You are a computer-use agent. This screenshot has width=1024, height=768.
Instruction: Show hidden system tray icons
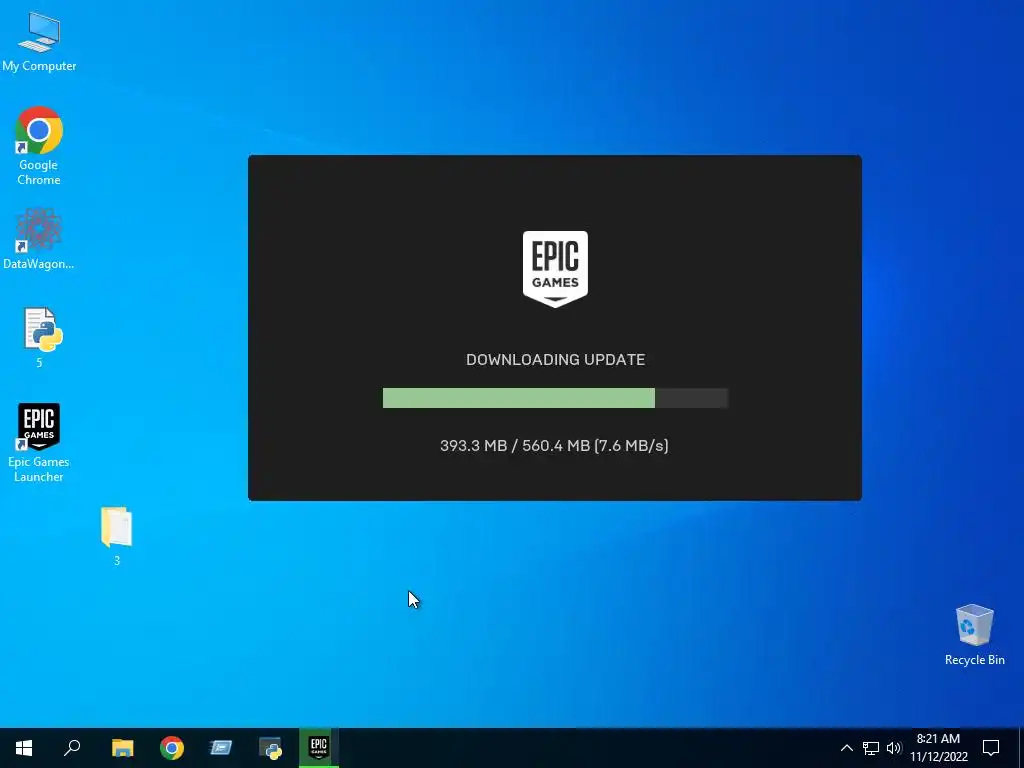(846, 748)
